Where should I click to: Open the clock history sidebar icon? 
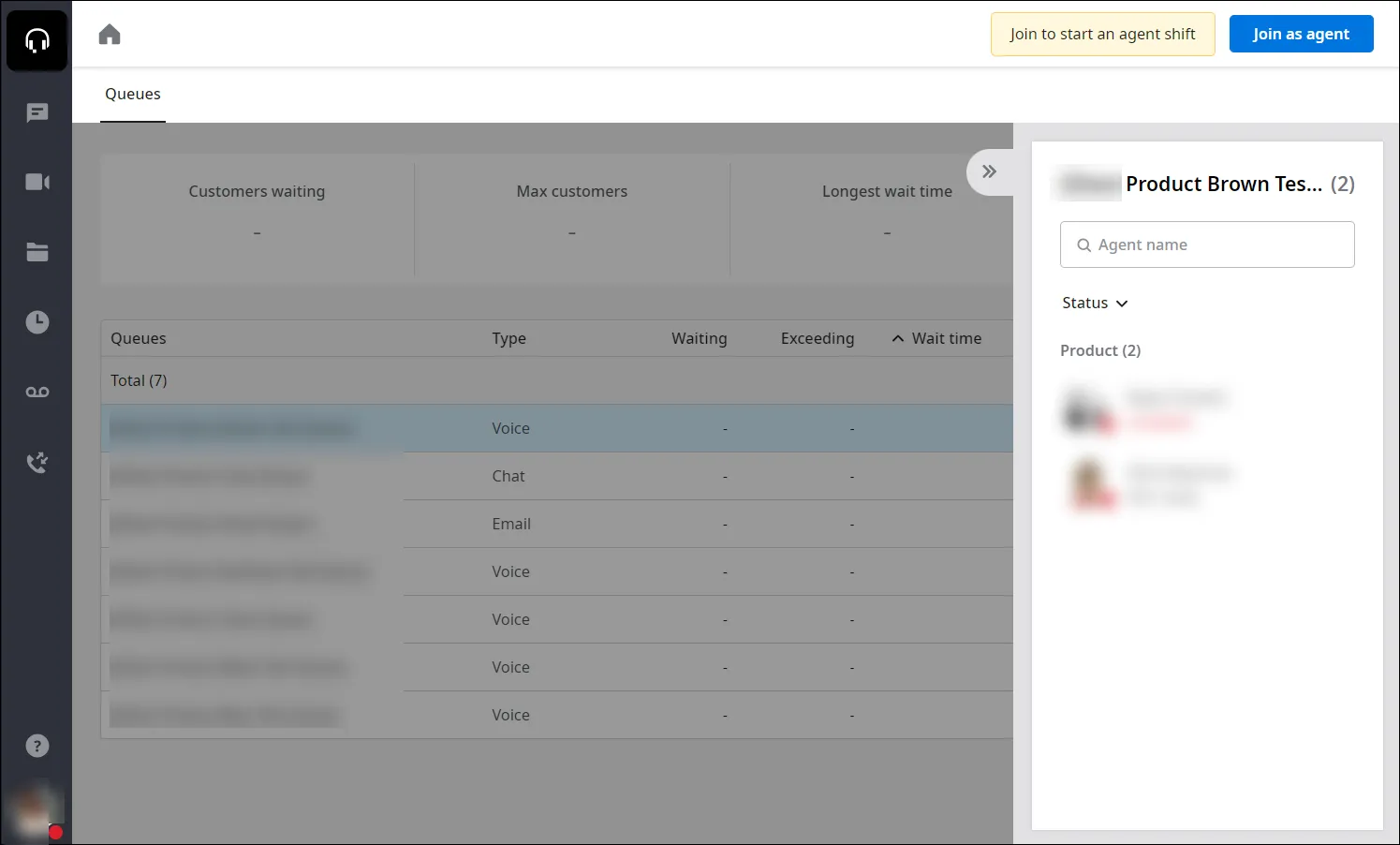point(37,322)
